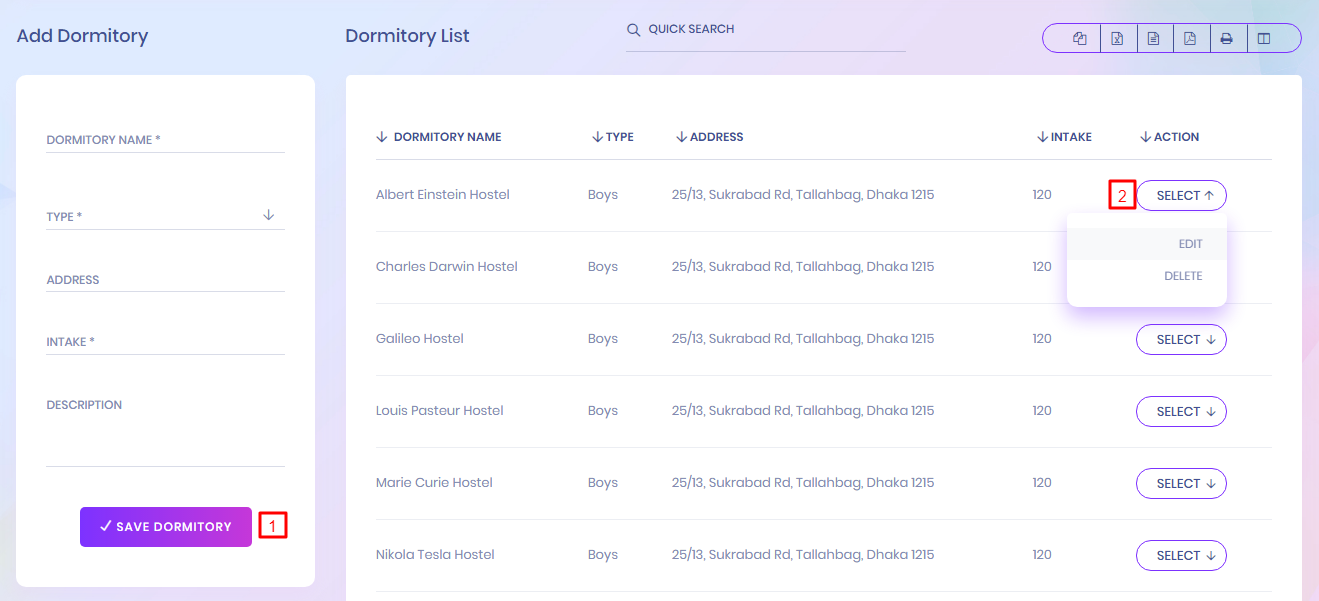Image resolution: width=1319 pixels, height=601 pixels.
Task: Print the dormitory list
Action: pos(1226,39)
